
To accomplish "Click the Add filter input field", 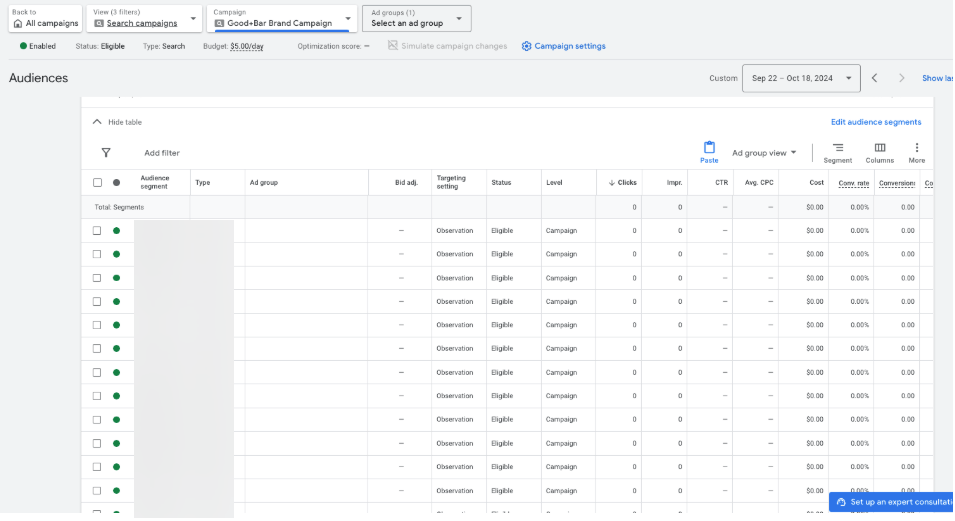I will coord(162,153).
